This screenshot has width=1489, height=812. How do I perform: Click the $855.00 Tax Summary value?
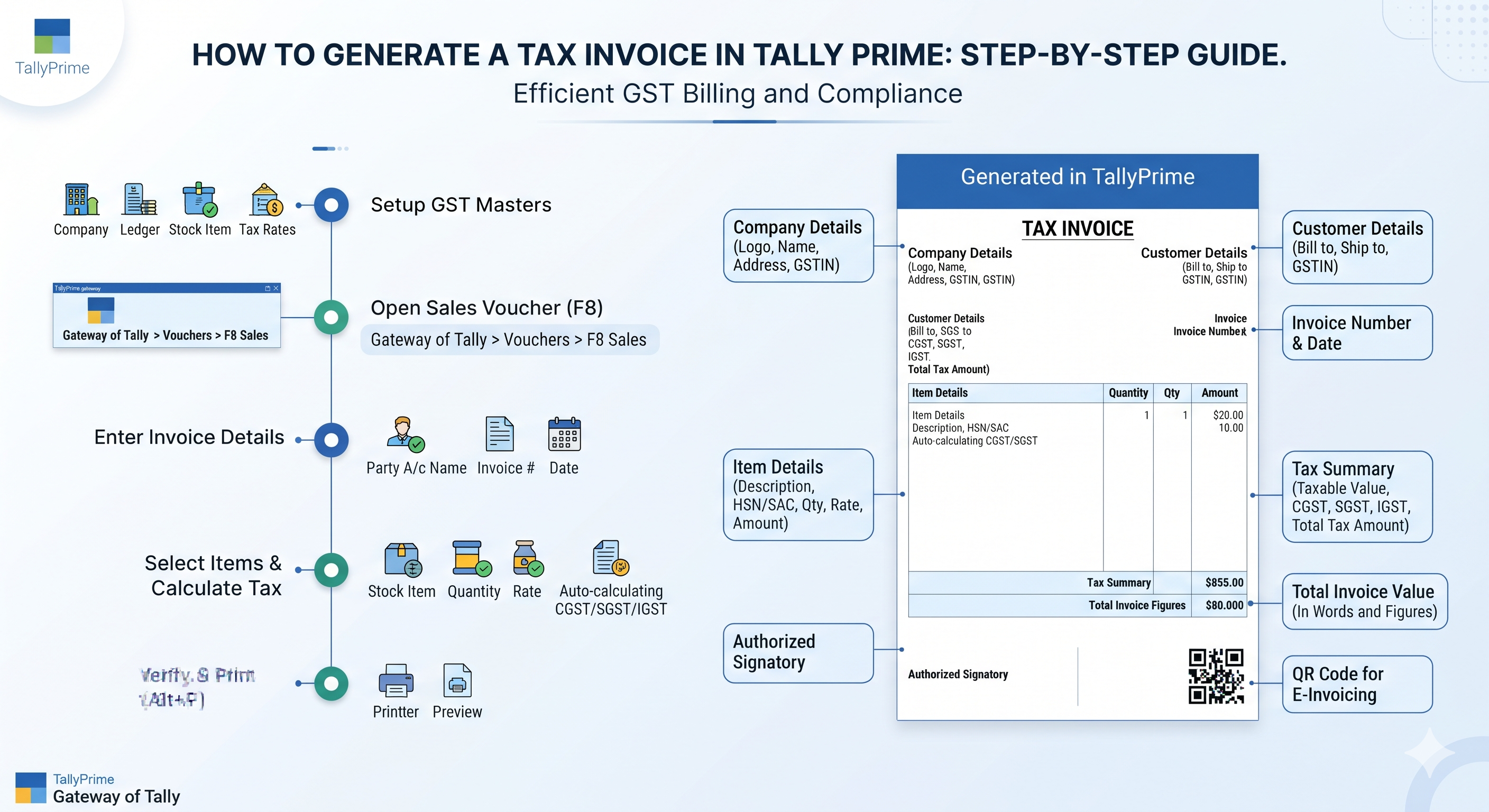coord(1224,583)
